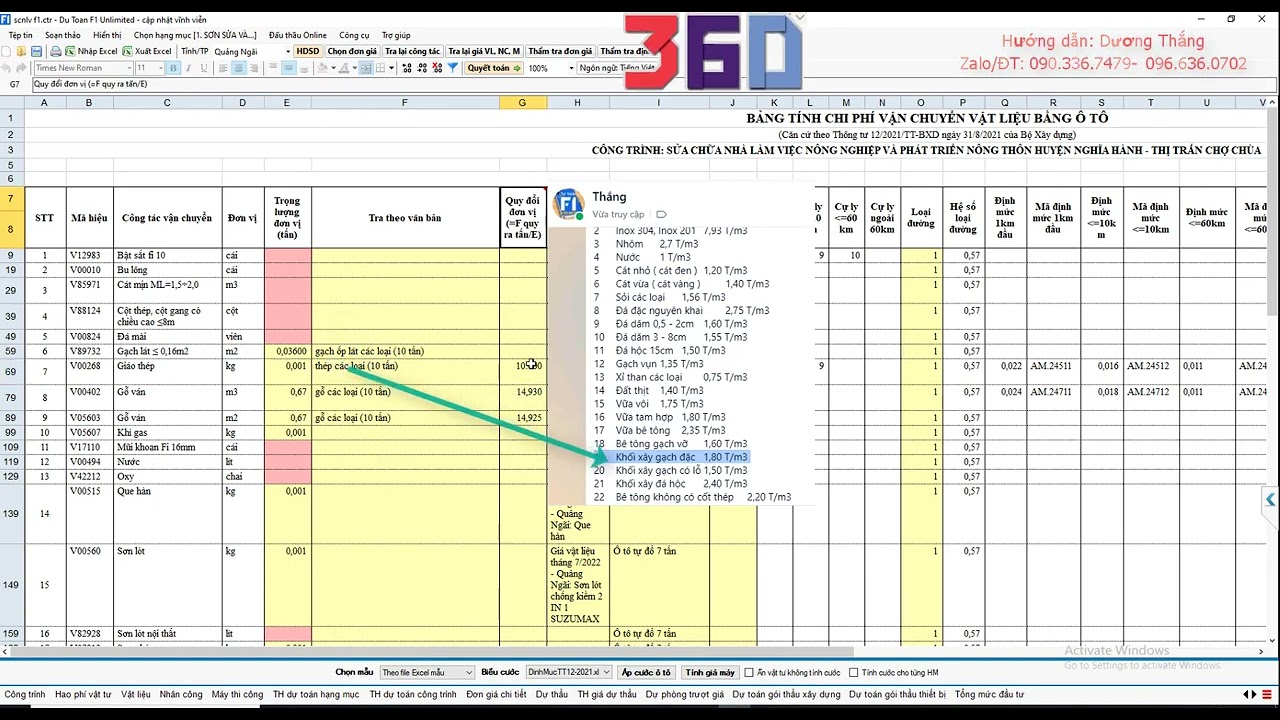Click Tra lại công tác button
Viewport: 1280px width, 720px height.
[412, 51]
